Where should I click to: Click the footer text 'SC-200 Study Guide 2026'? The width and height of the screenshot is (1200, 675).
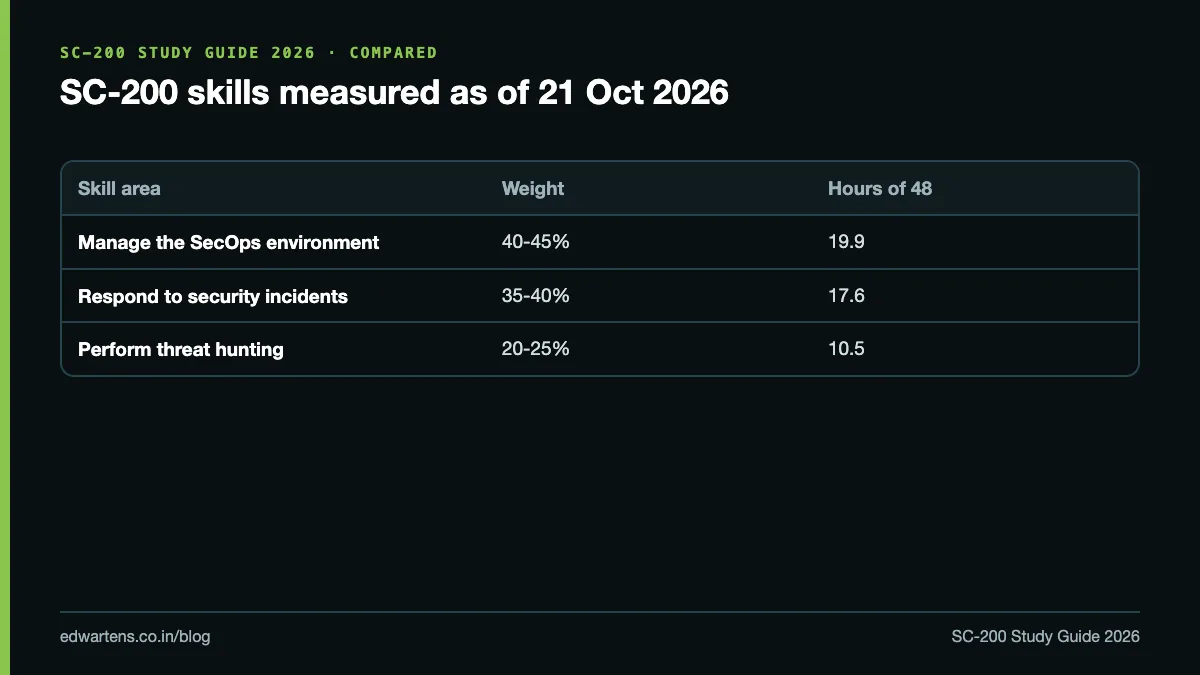coord(1046,636)
